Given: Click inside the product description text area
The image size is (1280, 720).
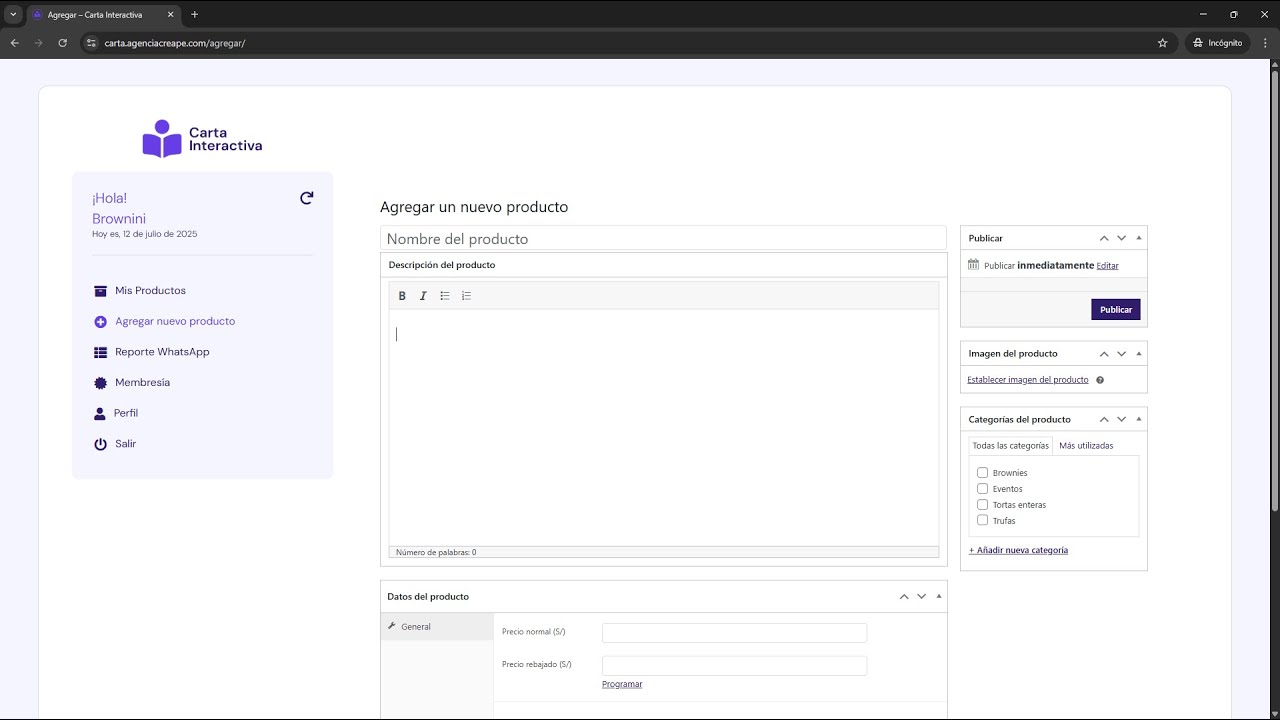Looking at the screenshot, I should (x=663, y=427).
